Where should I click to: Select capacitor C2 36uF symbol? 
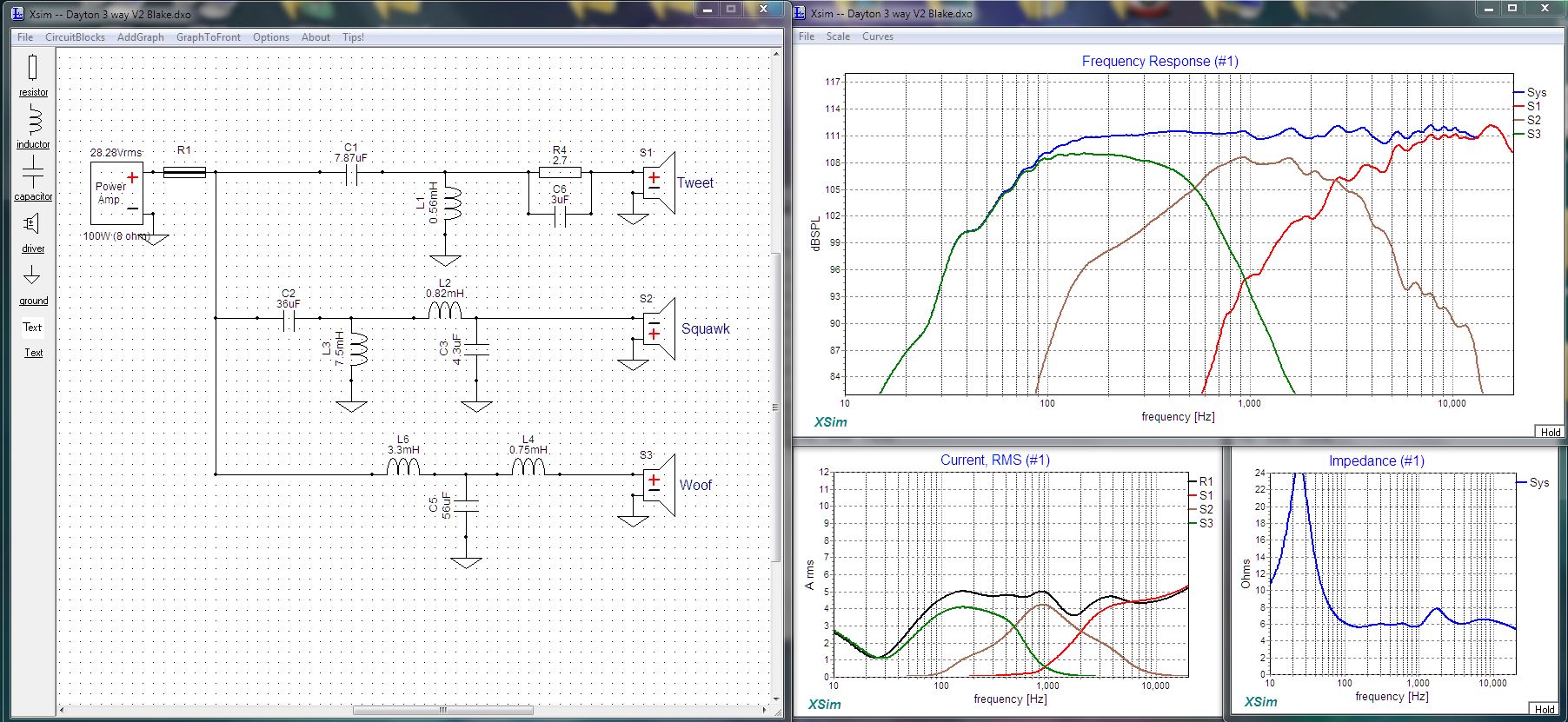(x=289, y=319)
